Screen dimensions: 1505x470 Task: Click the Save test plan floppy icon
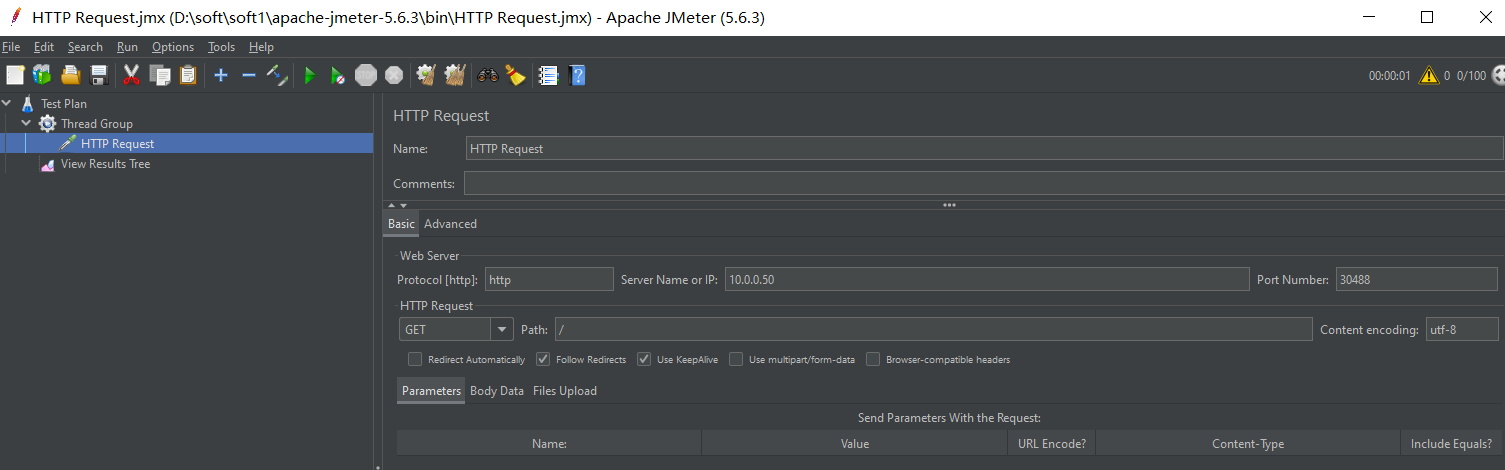click(99, 75)
